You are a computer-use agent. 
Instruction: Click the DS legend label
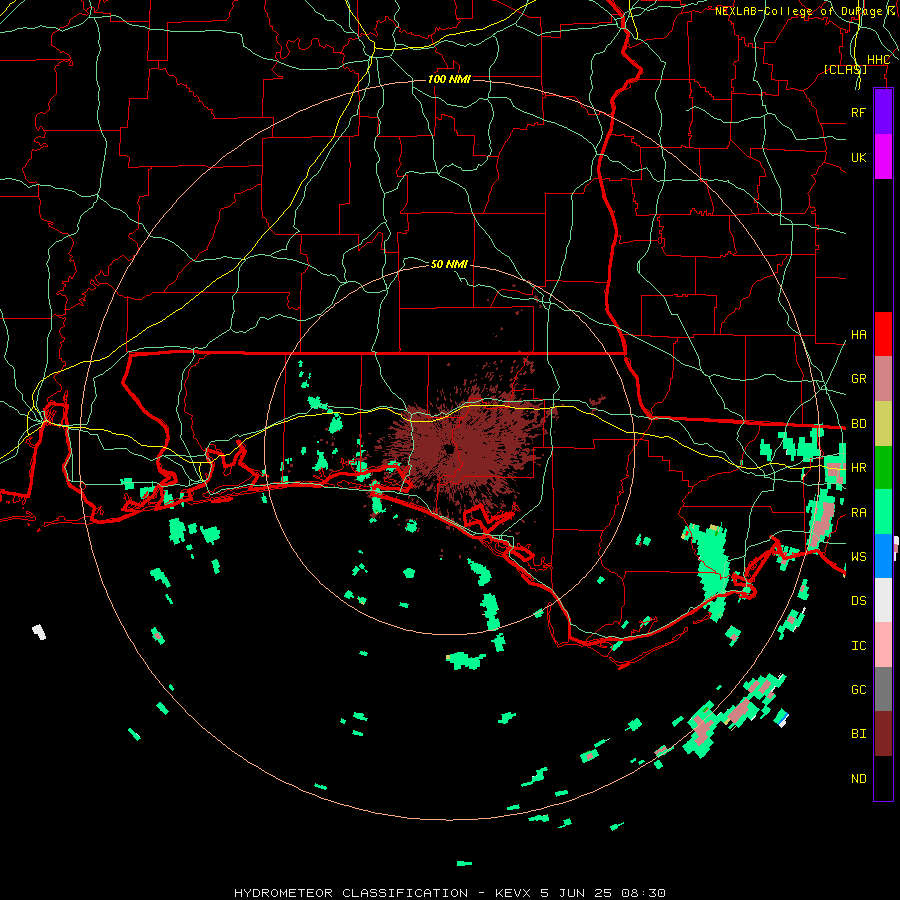coord(858,601)
